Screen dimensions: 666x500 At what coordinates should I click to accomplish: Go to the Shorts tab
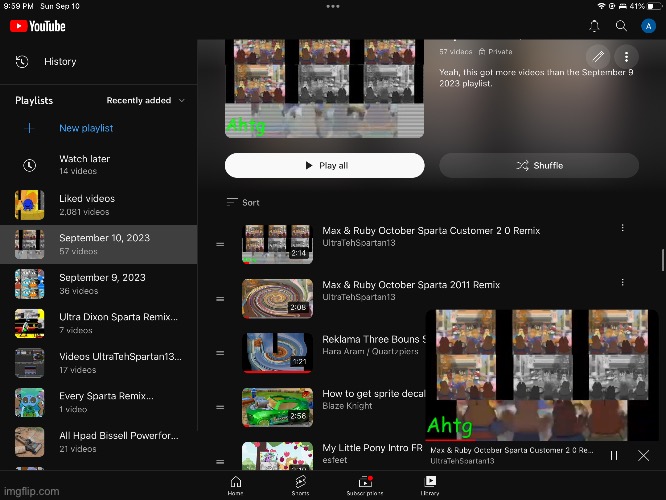(x=300, y=486)
